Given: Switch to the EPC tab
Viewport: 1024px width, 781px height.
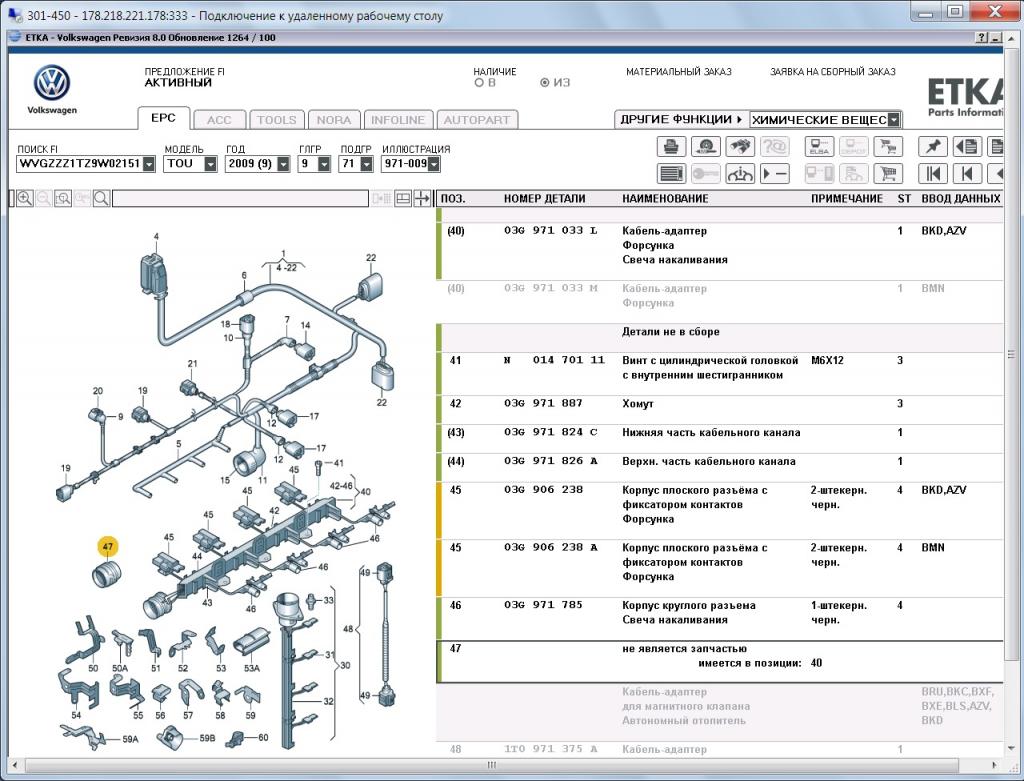Looking at the screenshot, I should coord(163,118).
